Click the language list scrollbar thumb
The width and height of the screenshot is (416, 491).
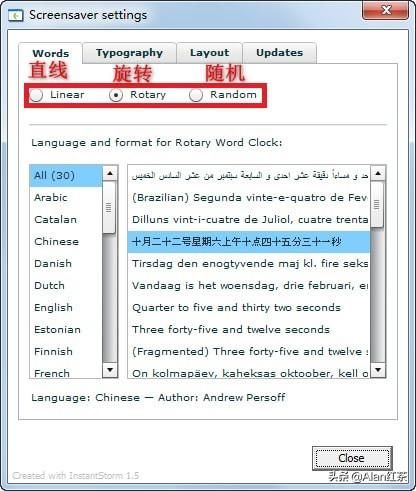point(109,207)
